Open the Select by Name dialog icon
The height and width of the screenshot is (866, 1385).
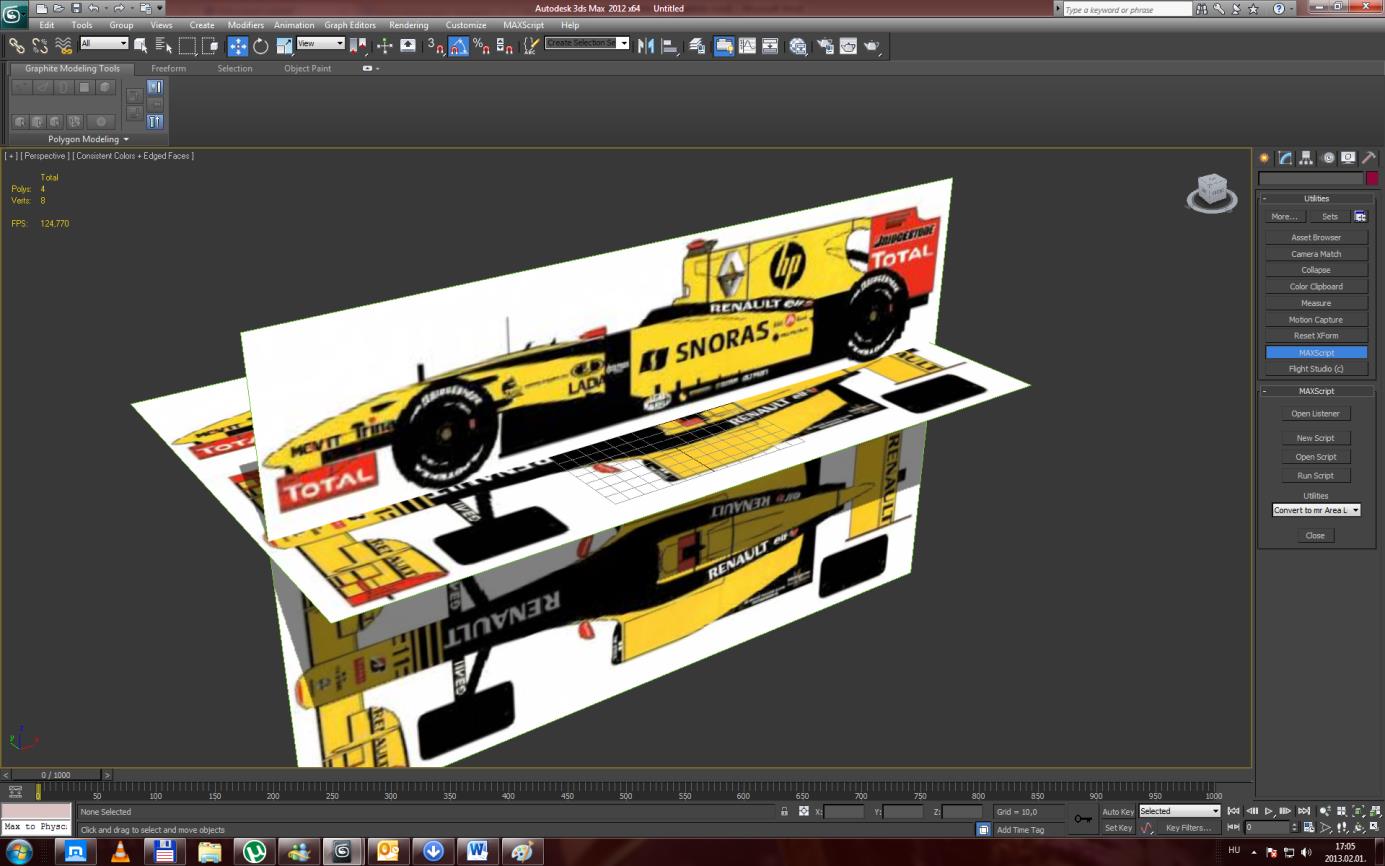(163, 45)
